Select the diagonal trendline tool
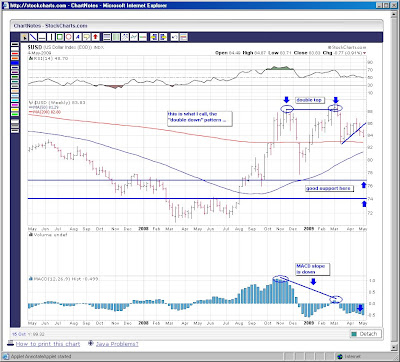 (33, 37)
